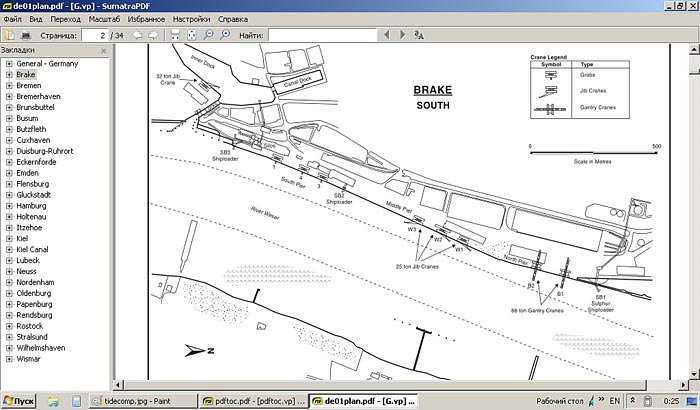
Task: Select Fit Width view icon
Action: (175, 35)
